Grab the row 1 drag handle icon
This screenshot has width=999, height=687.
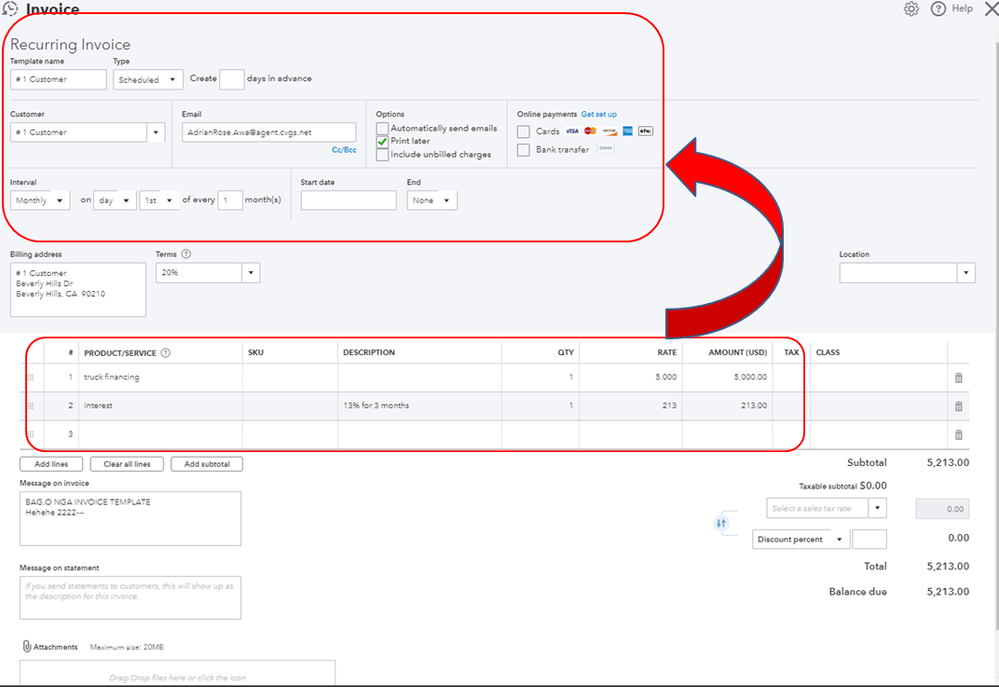[31, 377]
